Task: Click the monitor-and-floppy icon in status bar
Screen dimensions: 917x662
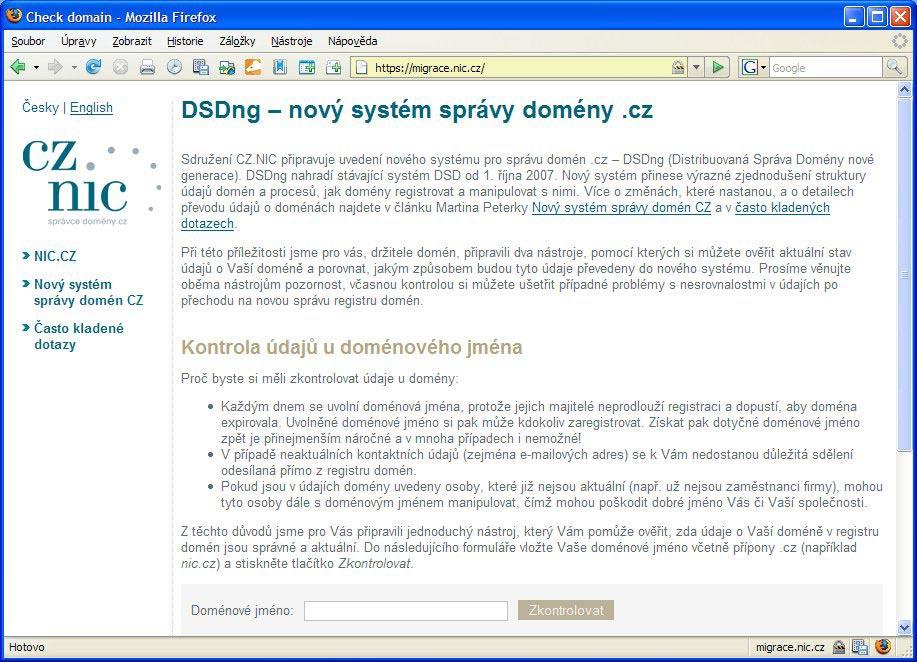Action: (860, 647)
